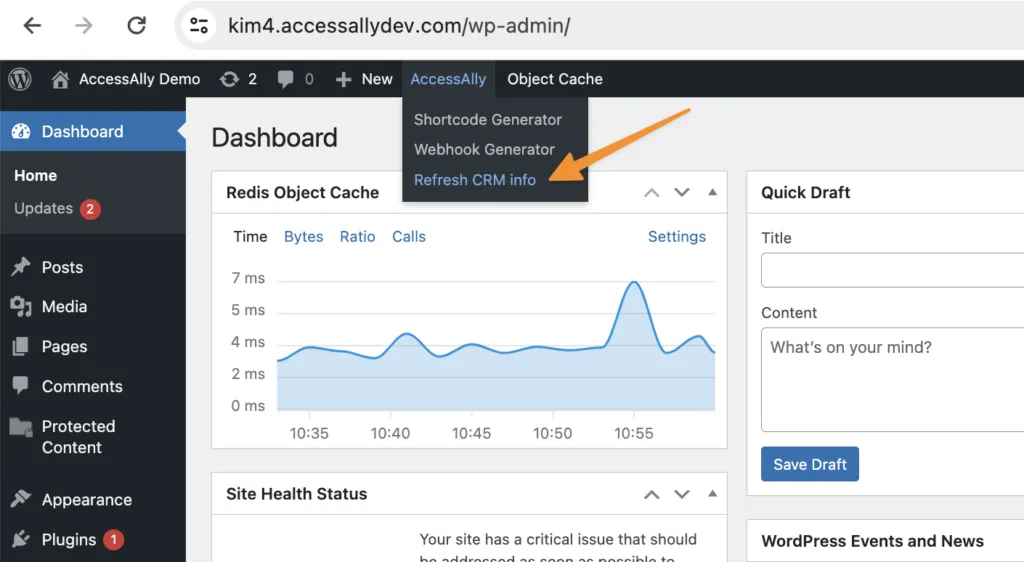Click the browser forward arrow
Screen dimensions: 1024x562
pos(84,25)
